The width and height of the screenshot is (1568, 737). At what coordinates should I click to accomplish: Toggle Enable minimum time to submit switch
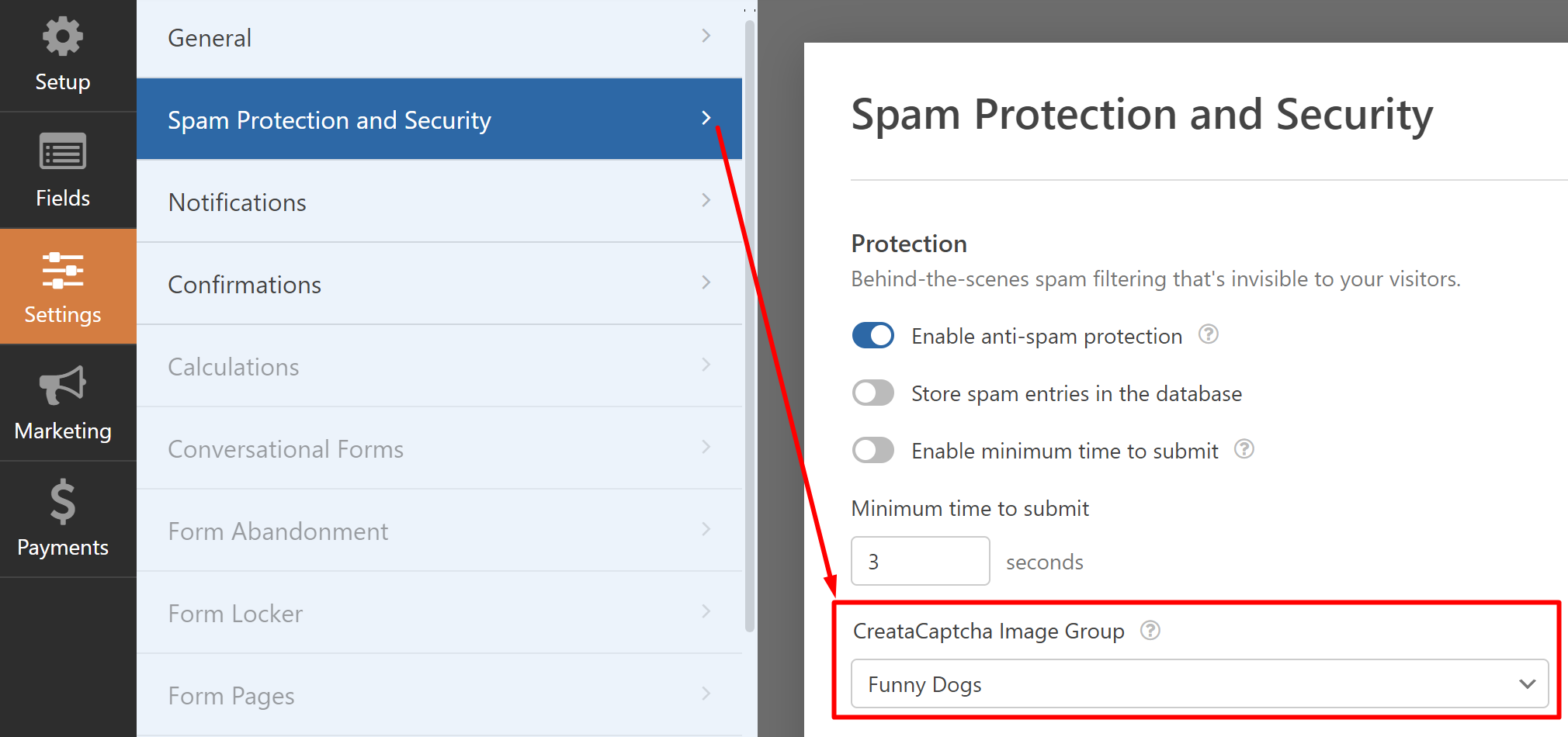872,450
